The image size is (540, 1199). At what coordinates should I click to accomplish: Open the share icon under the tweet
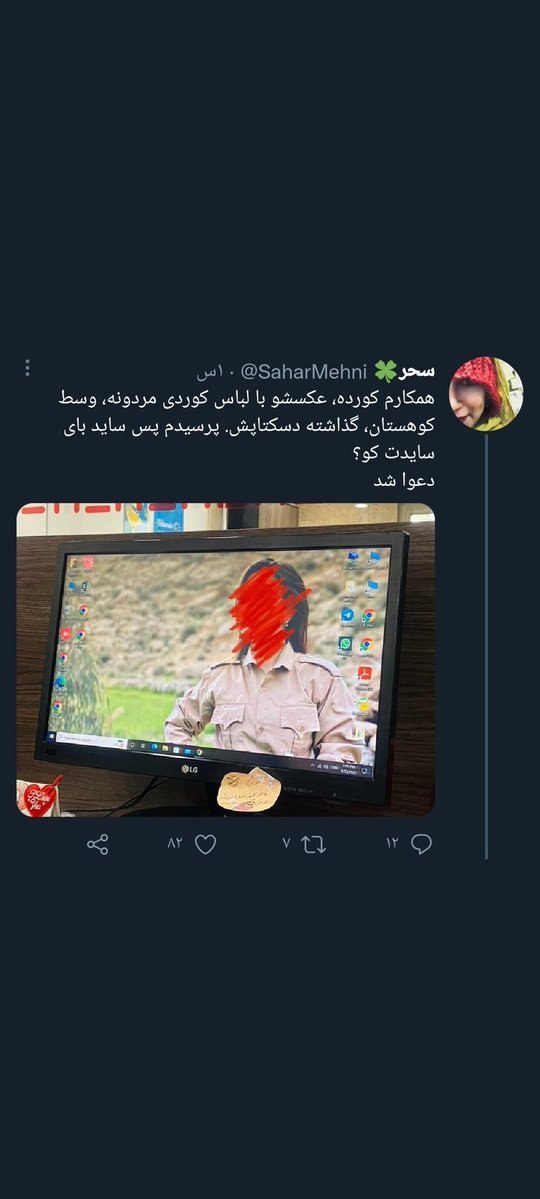[x=98, y=844]
